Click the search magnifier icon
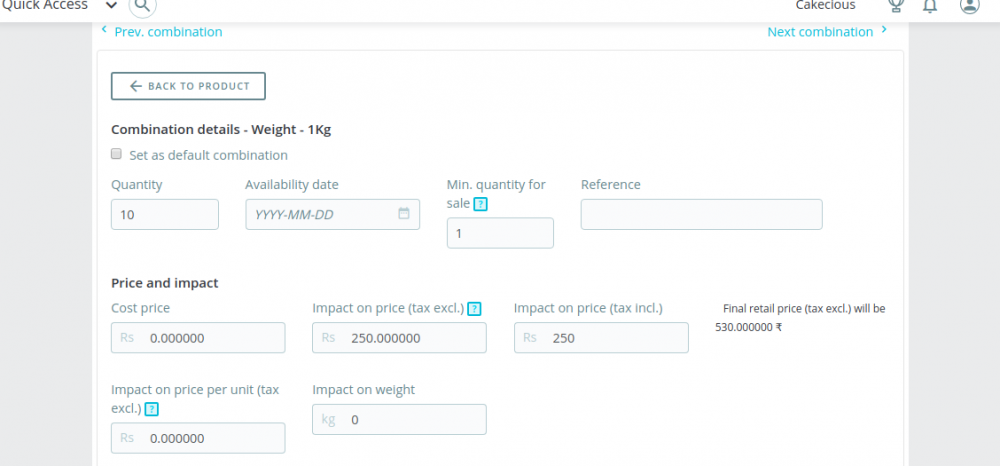 (143, 6)
